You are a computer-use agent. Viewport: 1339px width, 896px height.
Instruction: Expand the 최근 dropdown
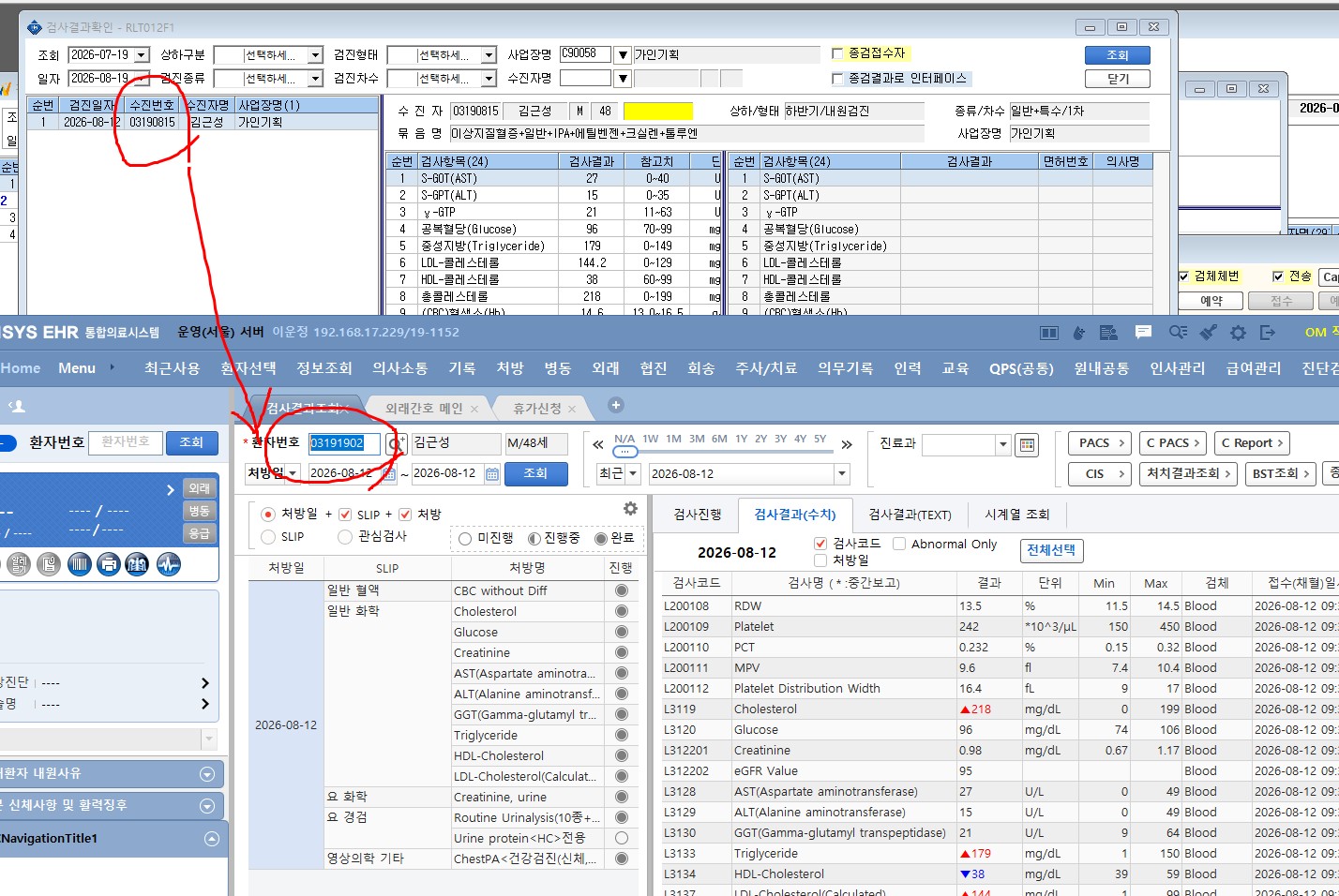[633, 474]
